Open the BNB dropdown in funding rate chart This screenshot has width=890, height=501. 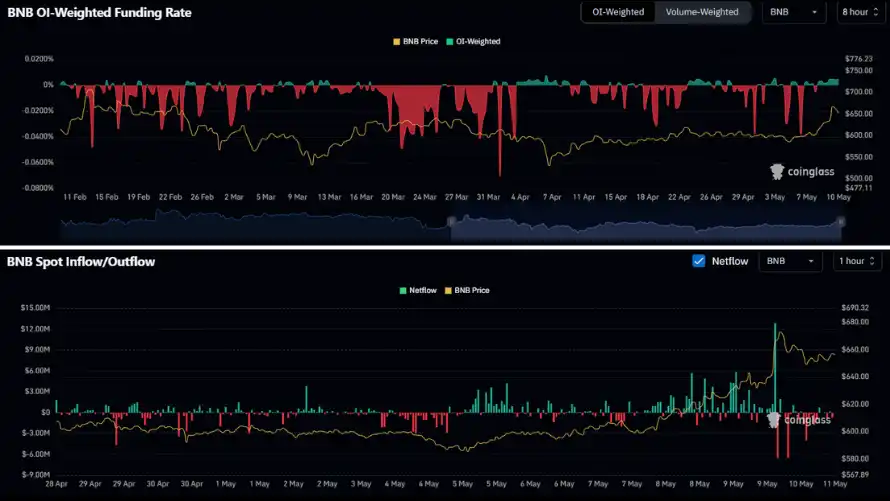(793, 12)
